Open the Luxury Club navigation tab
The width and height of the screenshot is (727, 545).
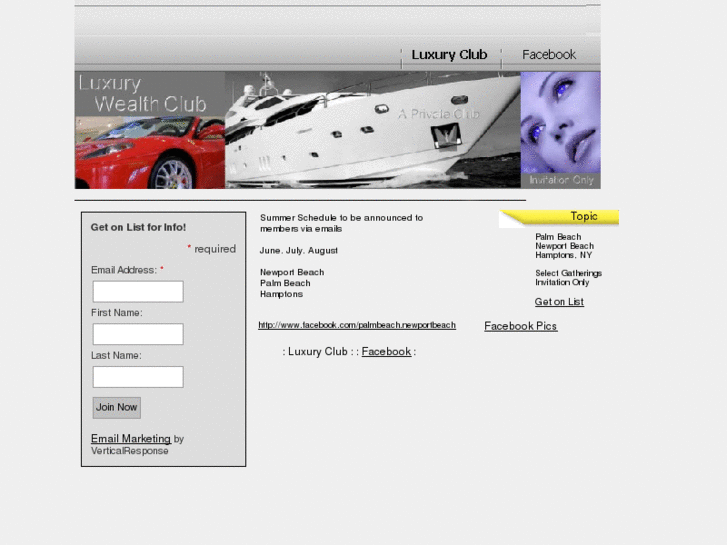point(449,55)
